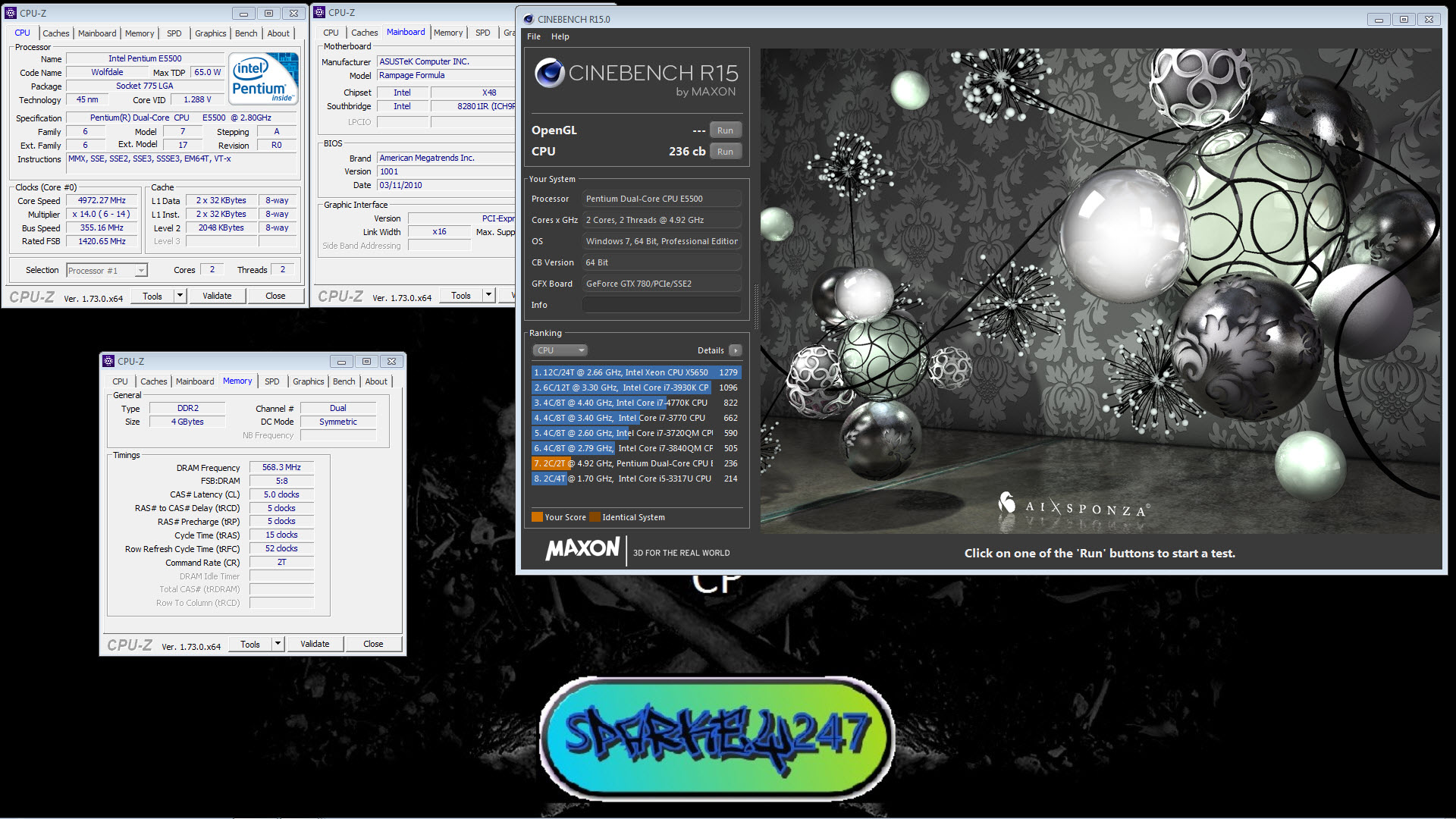Click the SPARKIE247 wallpaper badge
This screenshot has height=819, width=1456.
tap(717, 738)
